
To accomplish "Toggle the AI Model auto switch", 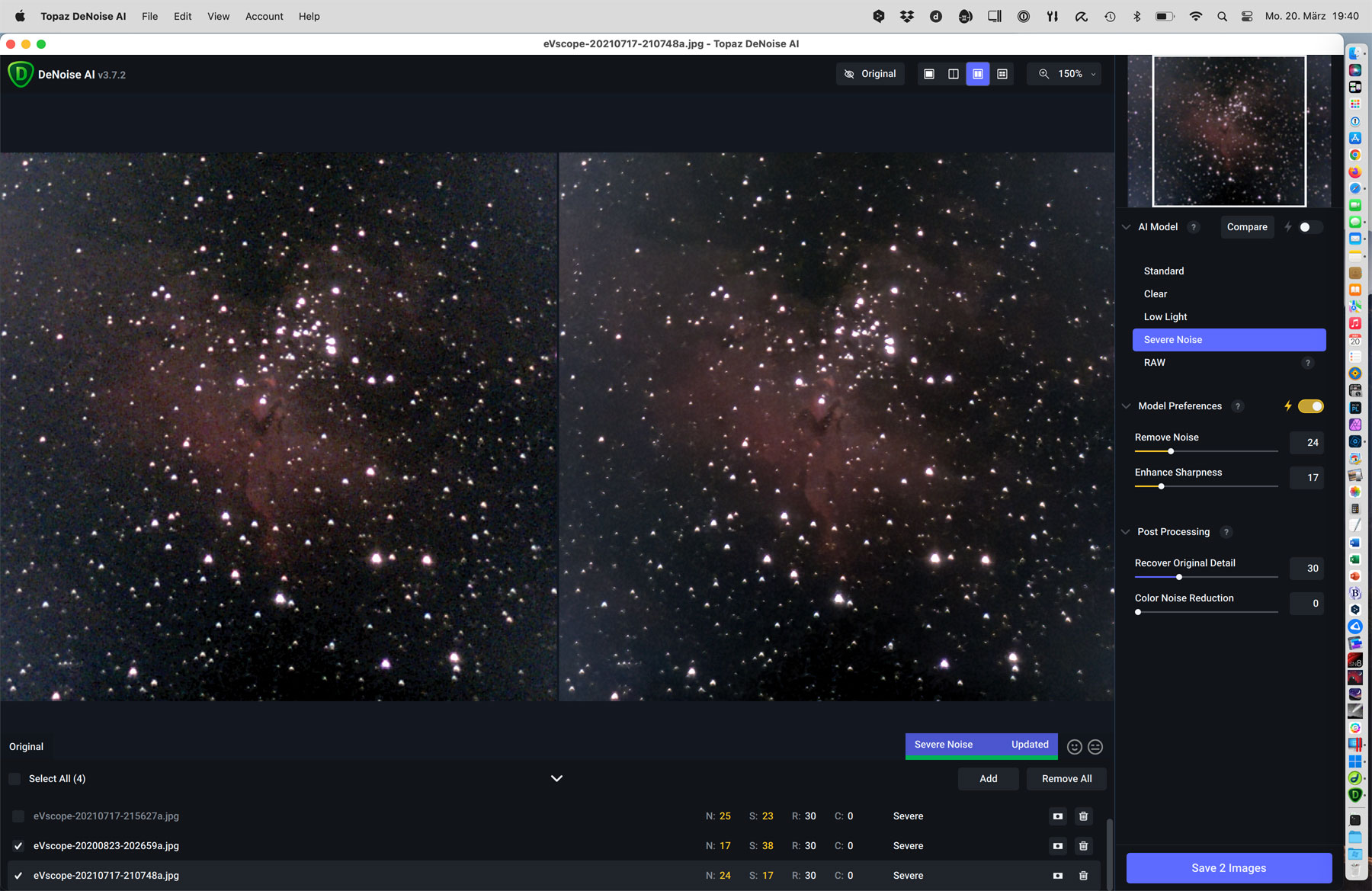I will (1310, 227).
